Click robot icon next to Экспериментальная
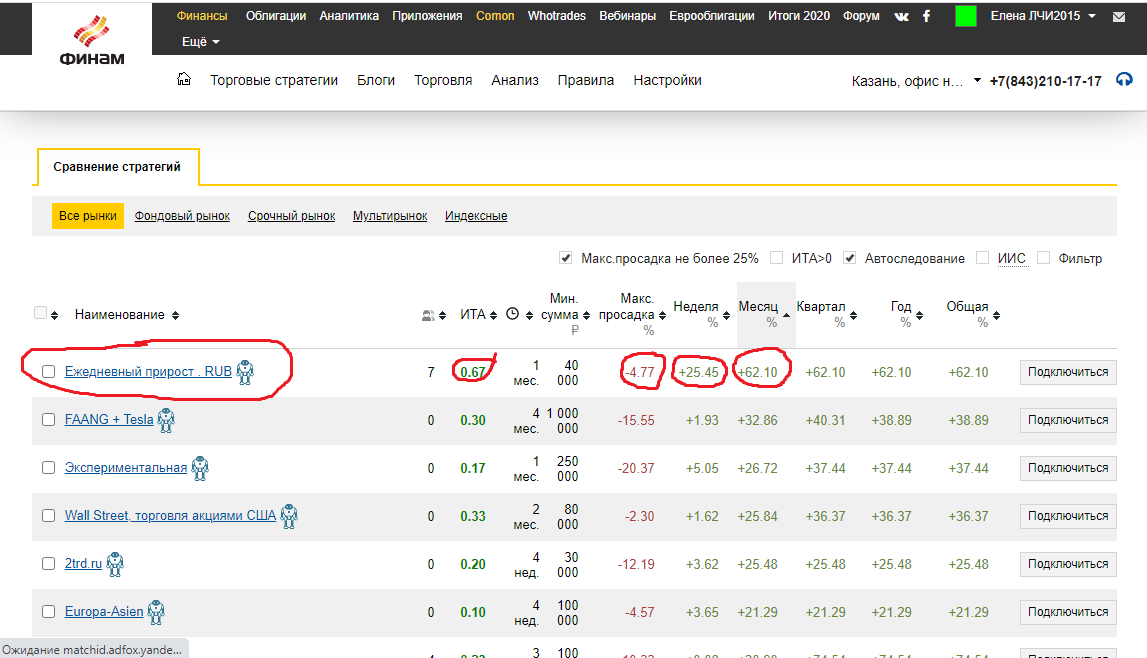 point(200,468)
